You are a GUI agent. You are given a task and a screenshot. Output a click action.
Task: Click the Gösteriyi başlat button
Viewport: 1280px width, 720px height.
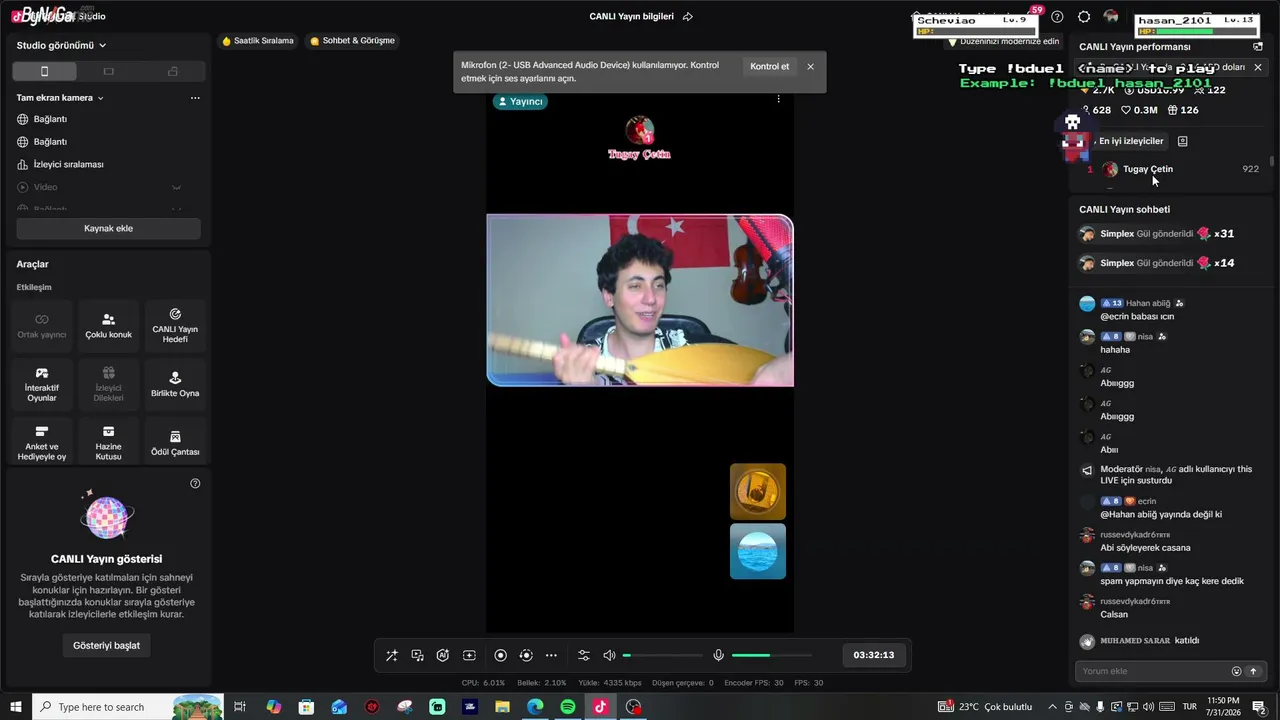point(107,645)
